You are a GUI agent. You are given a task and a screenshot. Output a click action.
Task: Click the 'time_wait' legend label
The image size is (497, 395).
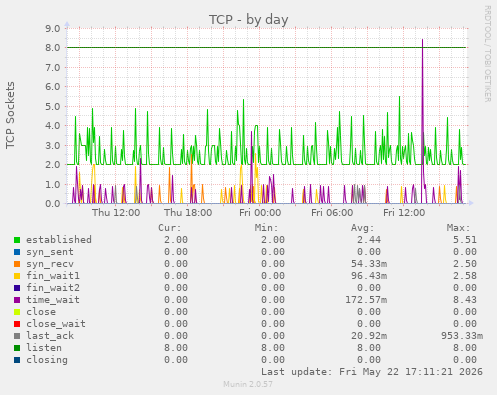[53, 300]
